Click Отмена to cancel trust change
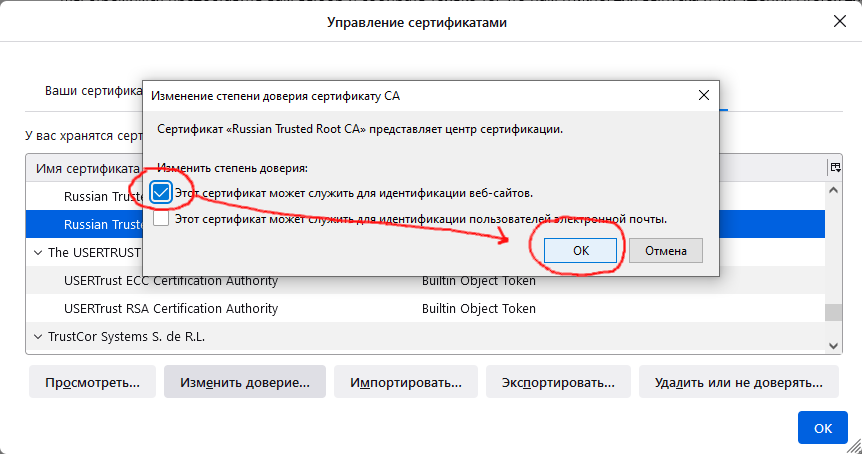Viewport: 862px width, 454px height. 666,251
